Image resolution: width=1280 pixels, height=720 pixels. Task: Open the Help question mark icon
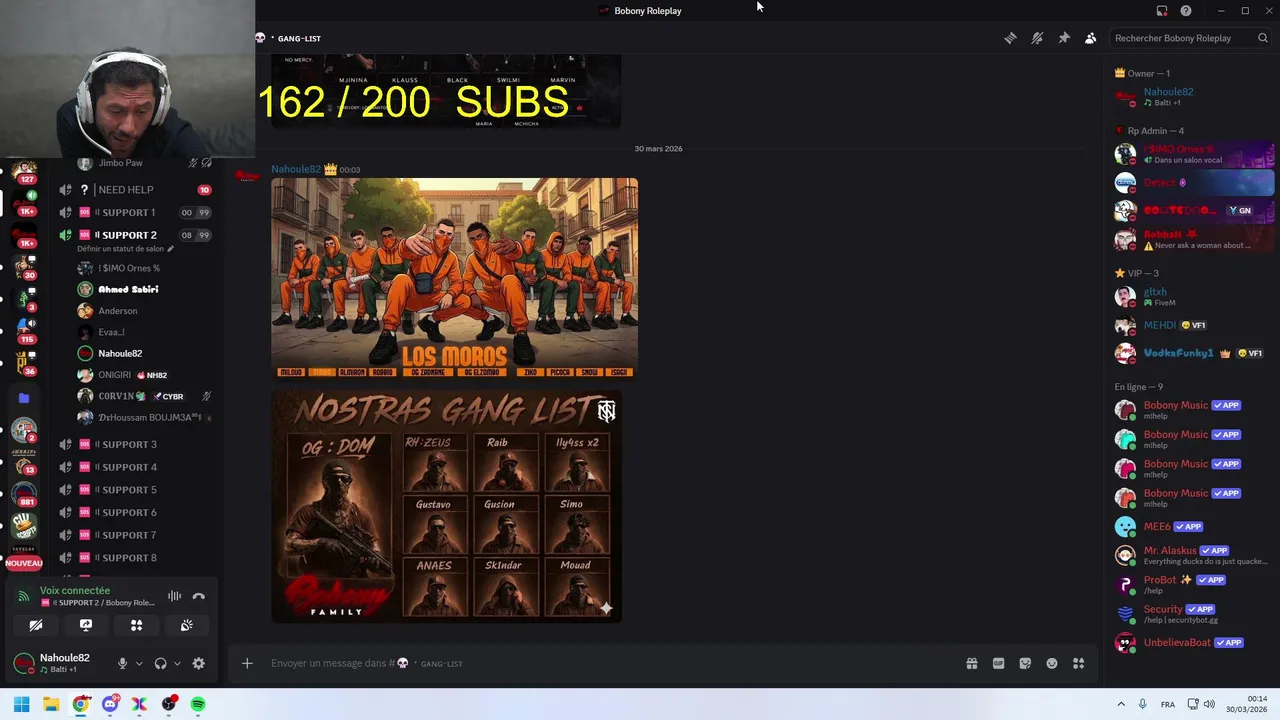[1186, 11]
